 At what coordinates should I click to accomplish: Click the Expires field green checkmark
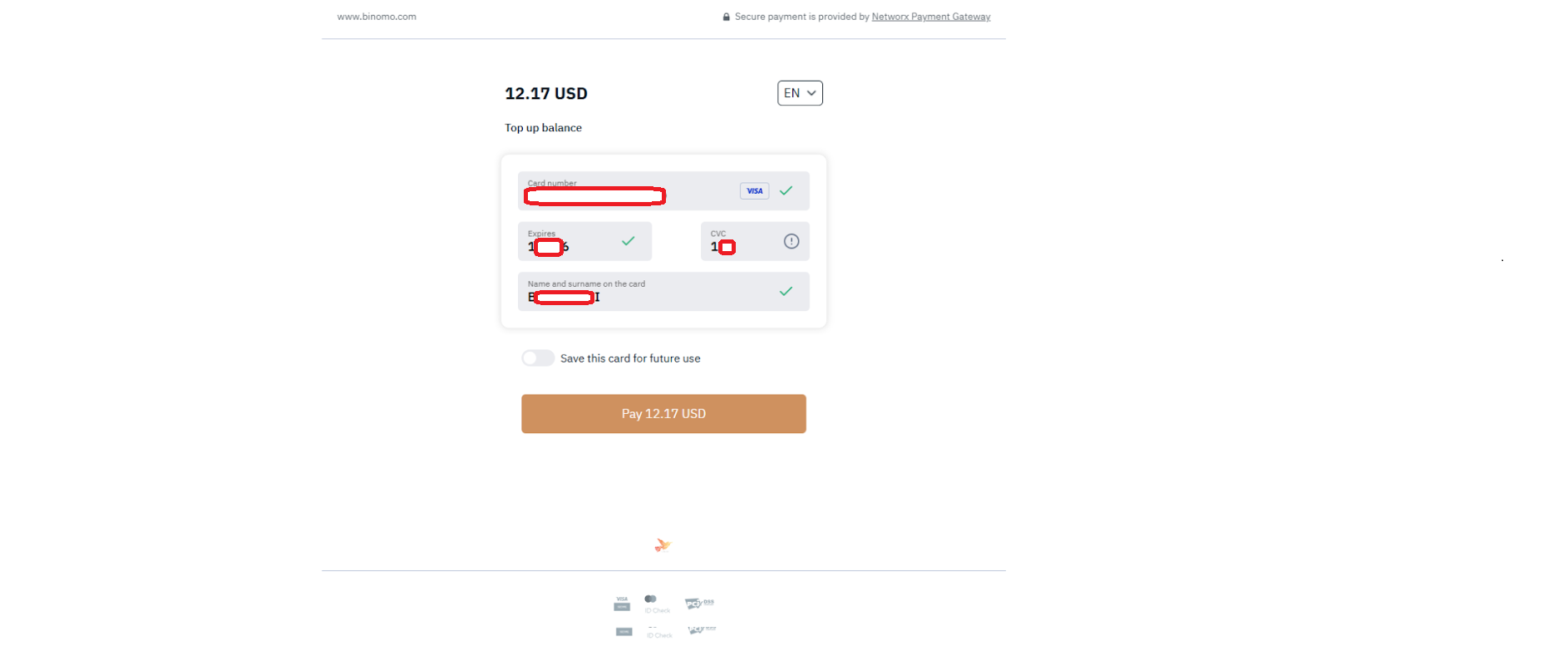(x=629, y=241)
